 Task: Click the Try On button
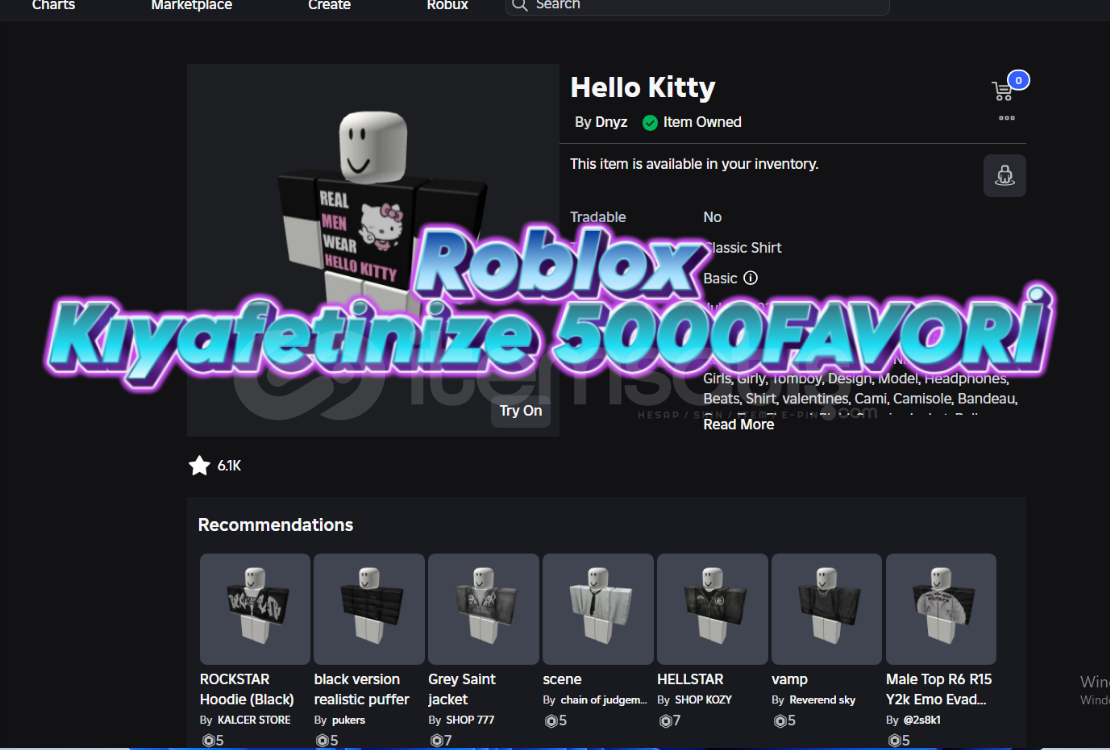pos(521,411)
